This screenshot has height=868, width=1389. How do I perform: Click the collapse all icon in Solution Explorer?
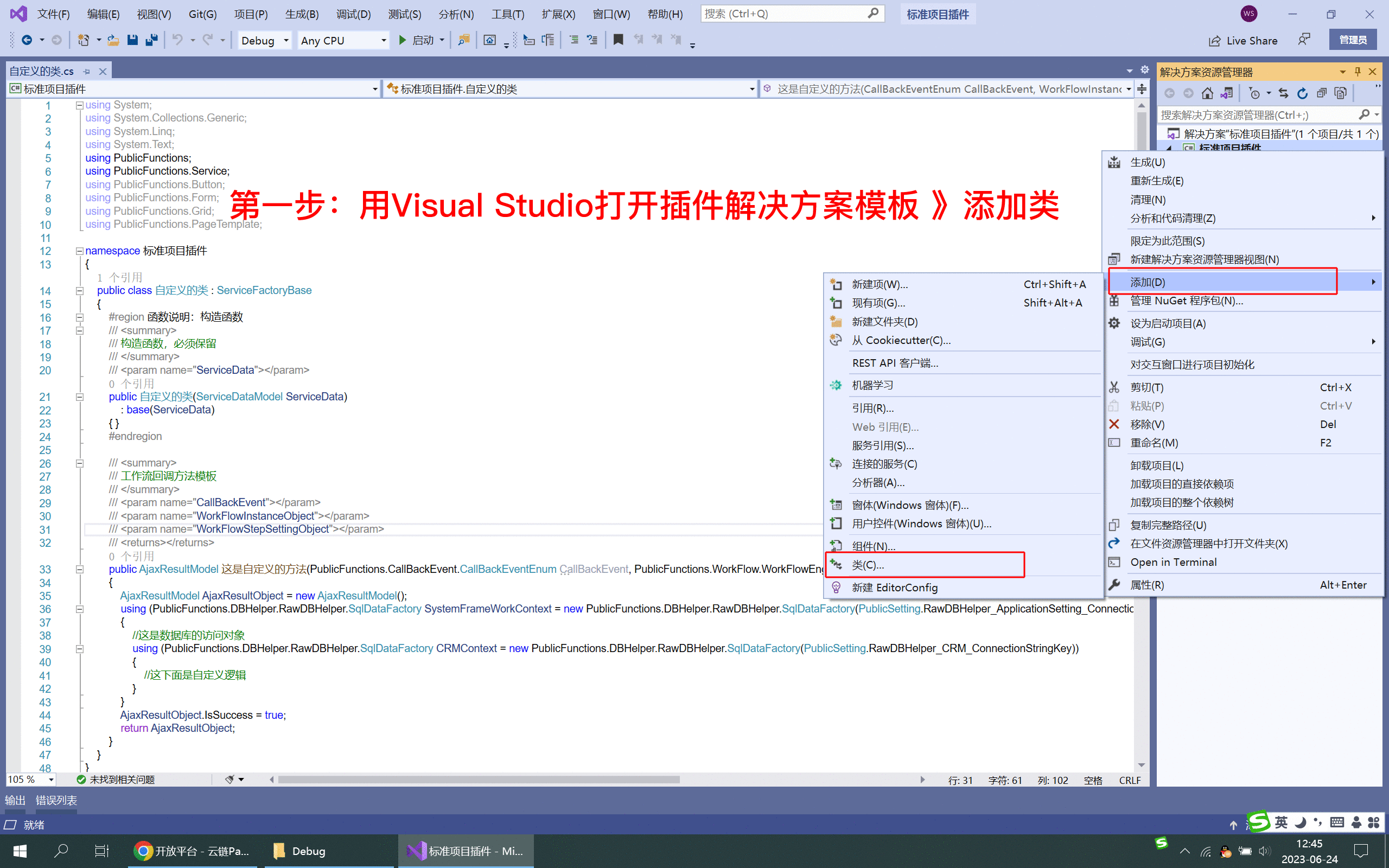(1321, 93)
